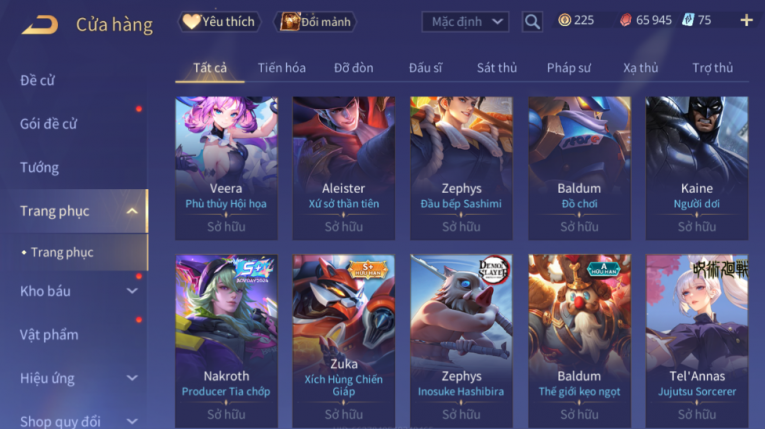Tap the gold coin balance icon
Viewport: 765px width, 429px height.
pyautogui.click(x=564, y=20)
